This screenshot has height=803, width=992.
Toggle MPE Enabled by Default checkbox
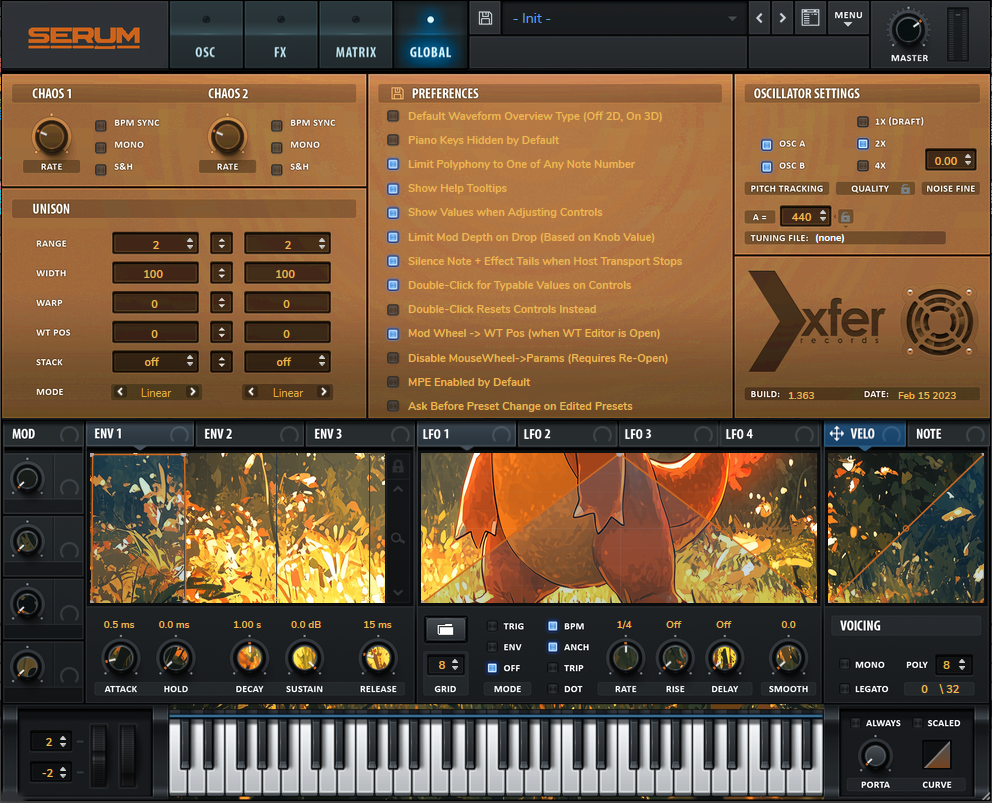click(393, 382)
